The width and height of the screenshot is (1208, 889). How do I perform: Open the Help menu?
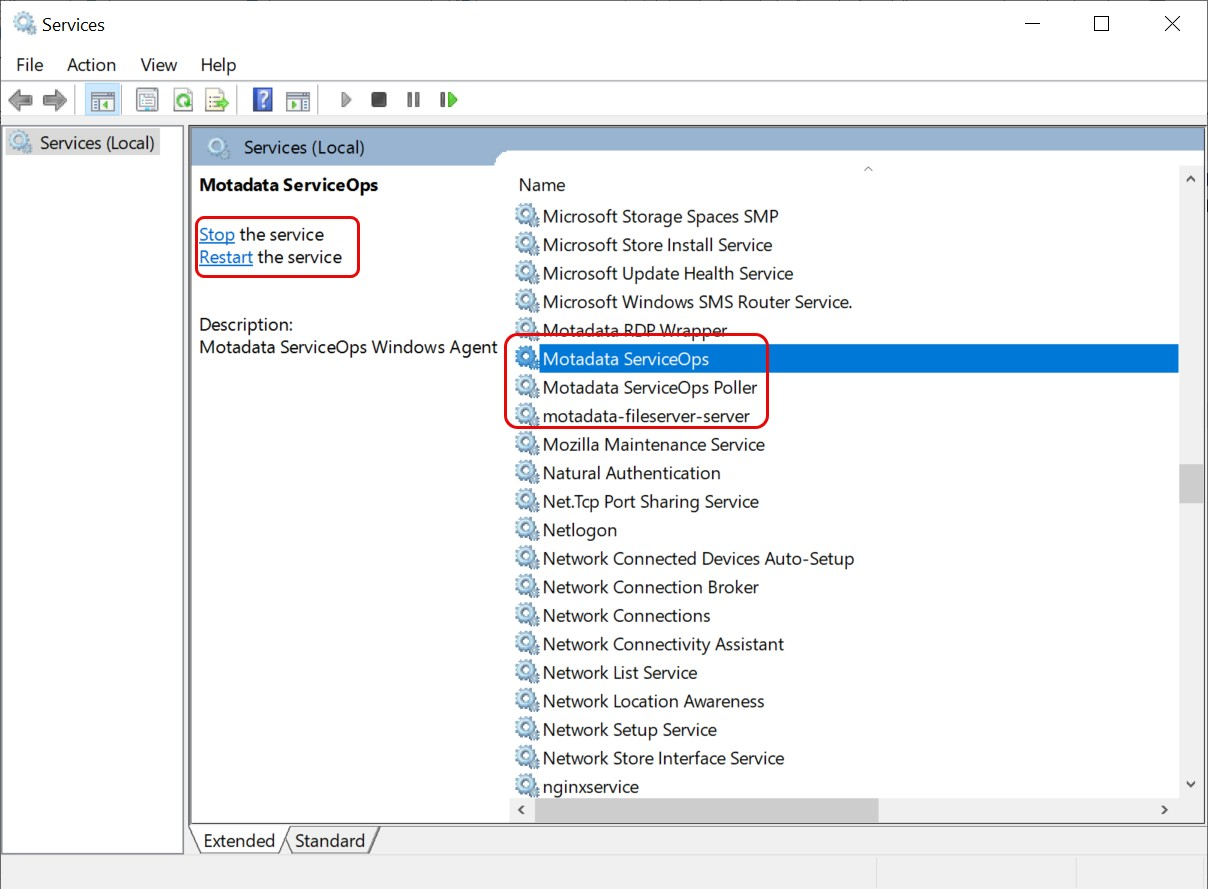[x=218, y=65]
